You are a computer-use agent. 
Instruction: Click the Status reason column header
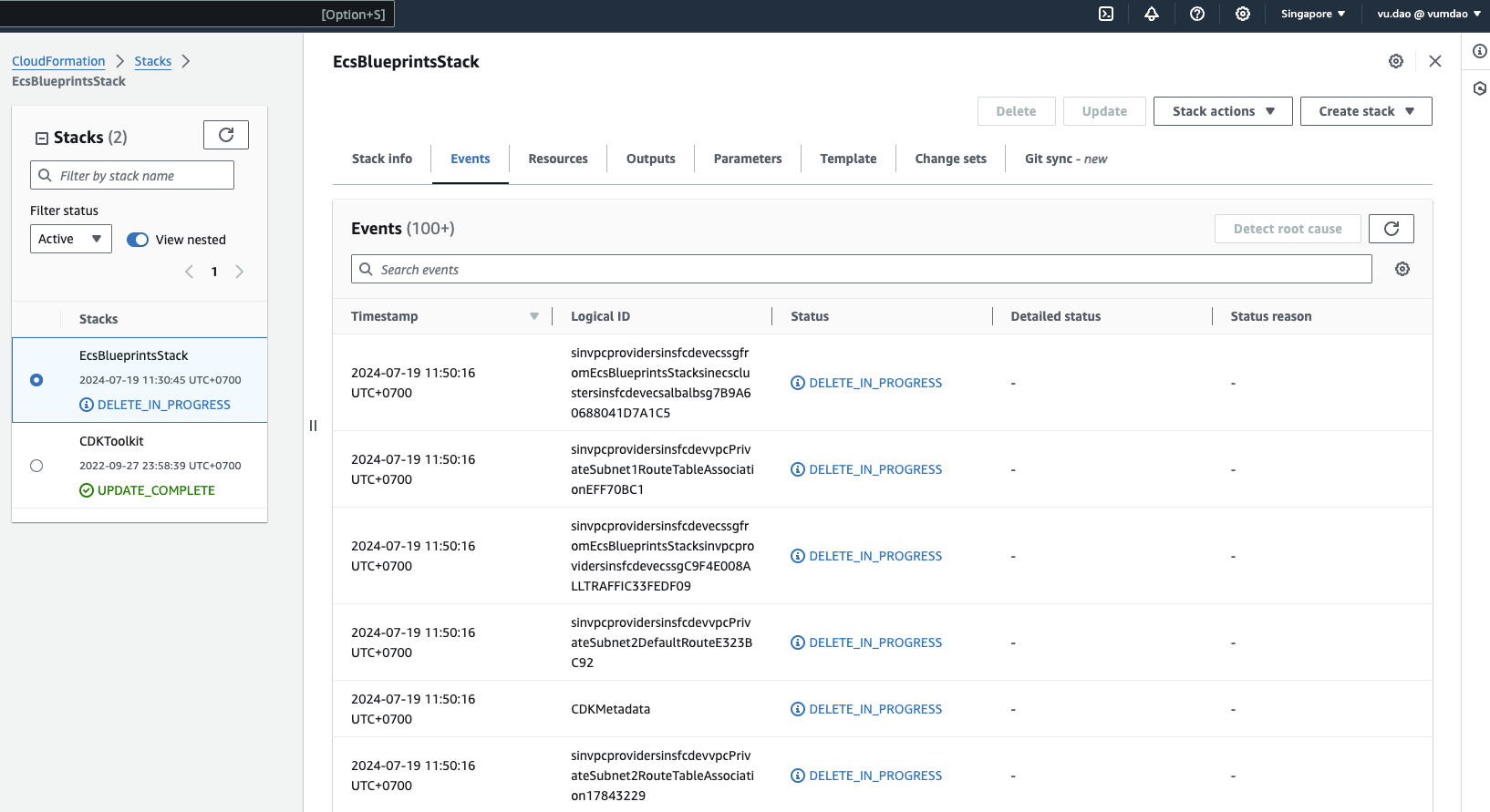tap(1271, 316)
